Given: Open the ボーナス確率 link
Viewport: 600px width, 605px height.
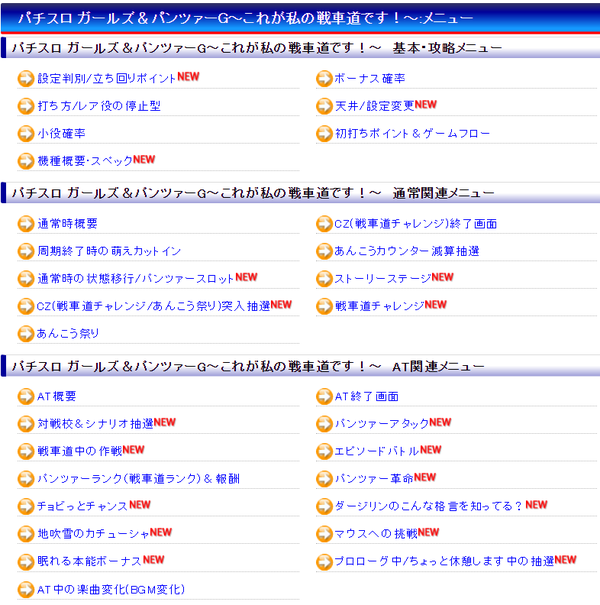Looking at the screenshot, I should 370,79.
